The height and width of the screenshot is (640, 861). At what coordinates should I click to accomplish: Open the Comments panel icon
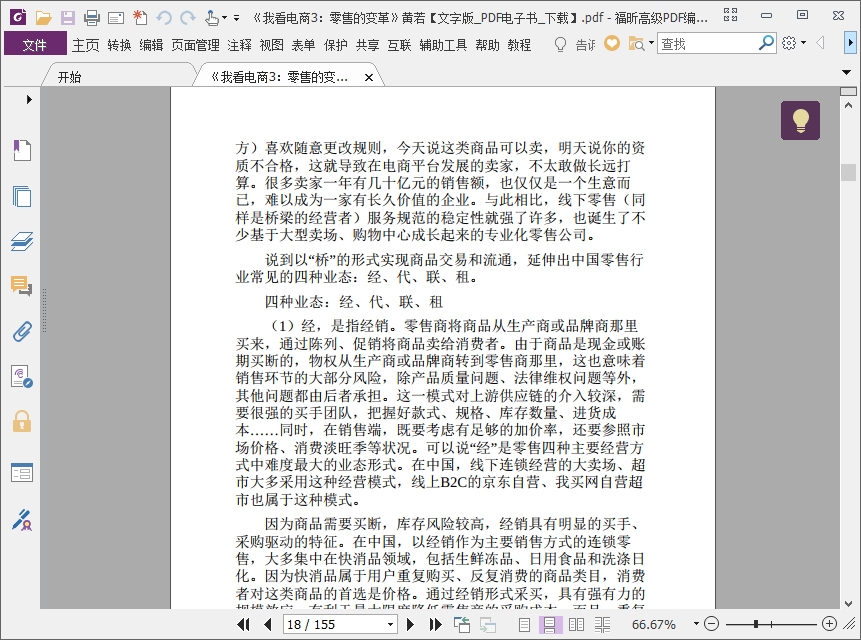pyautogui.click(x=22, y=286)
